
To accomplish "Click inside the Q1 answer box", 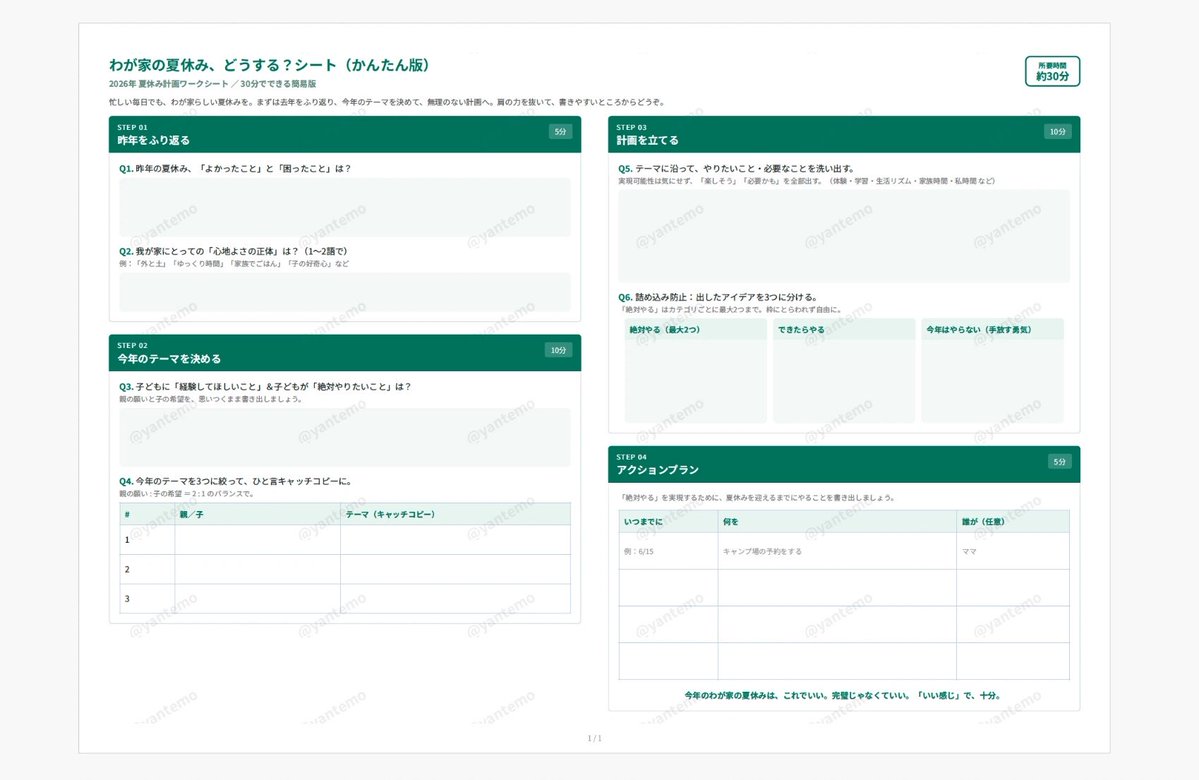I will [x=345, y=207].
